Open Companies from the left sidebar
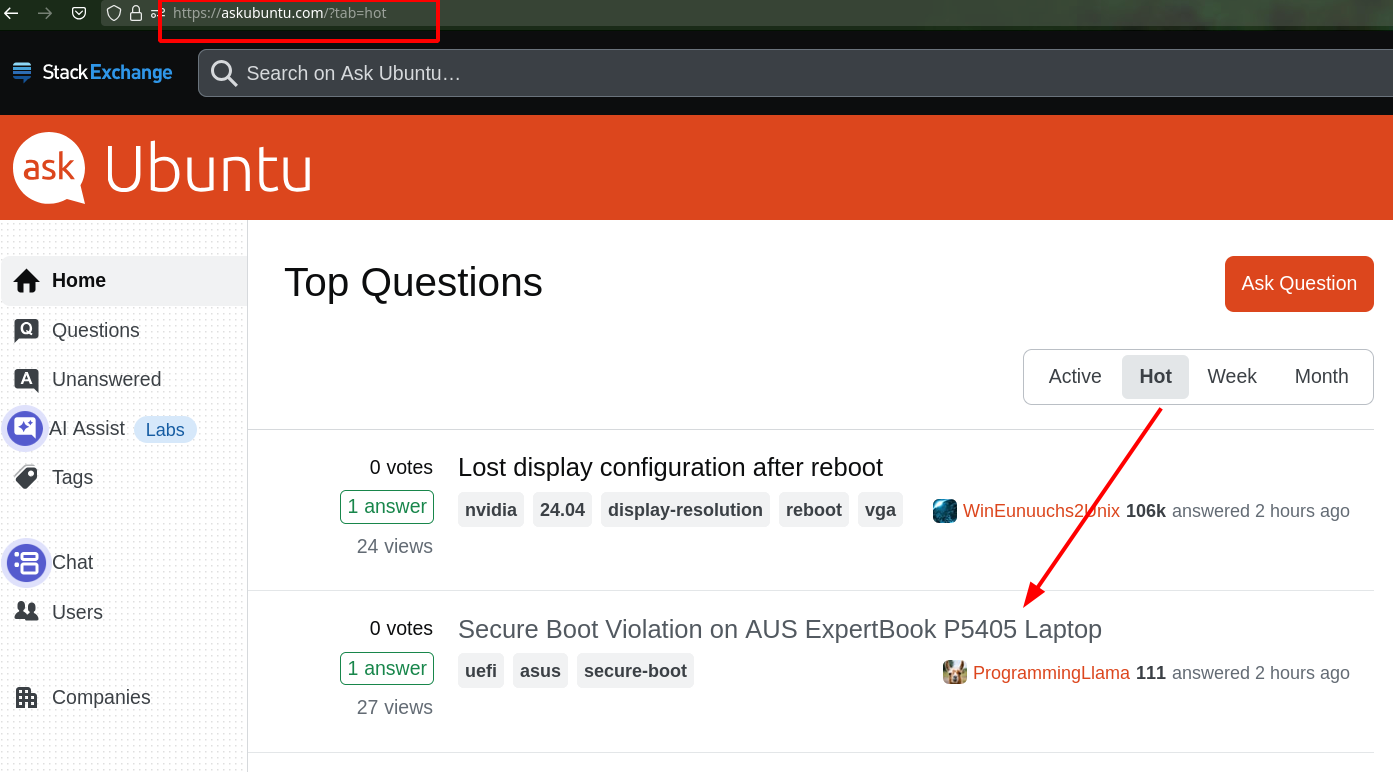The width and height of the screenshot is (1393, 772). tap(101, 697)
